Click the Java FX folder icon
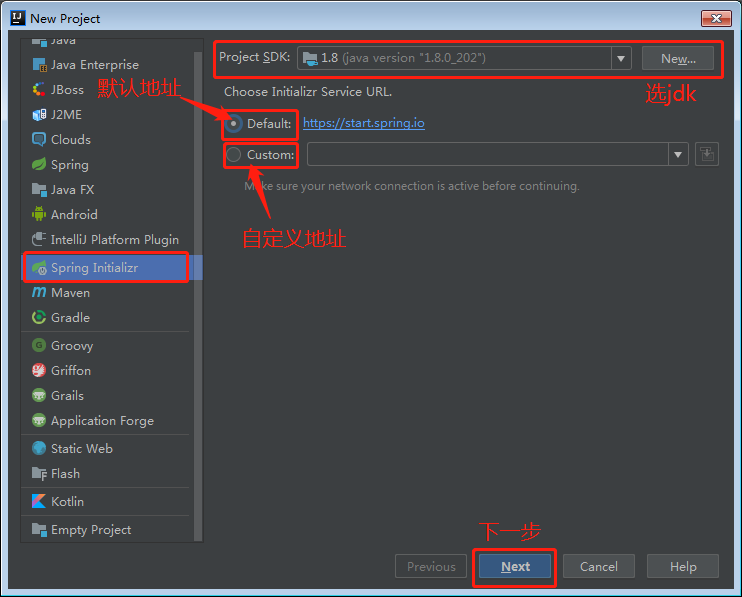Image resolution: width=742 pixels, height=597 pixels. pyautogui.click(x=39, y=189)
